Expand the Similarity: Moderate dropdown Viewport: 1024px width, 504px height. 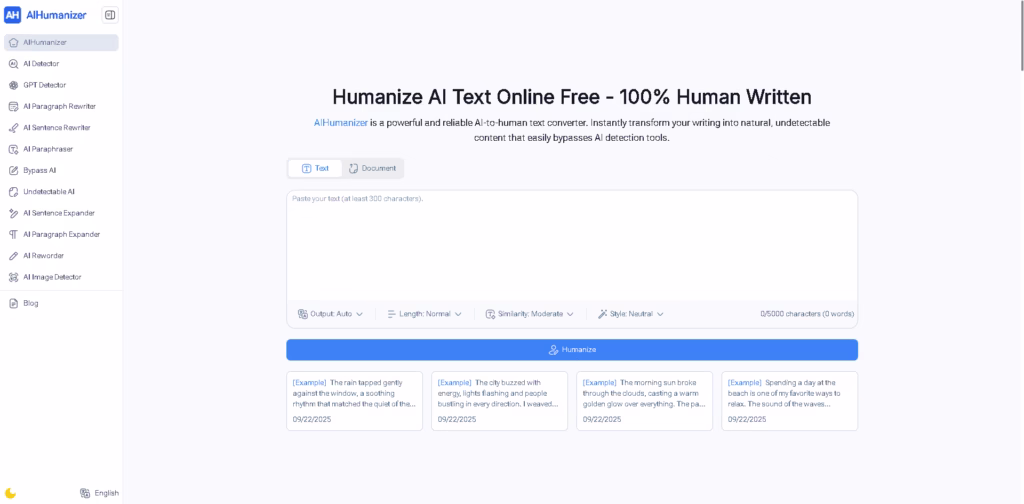pos(529,314)
